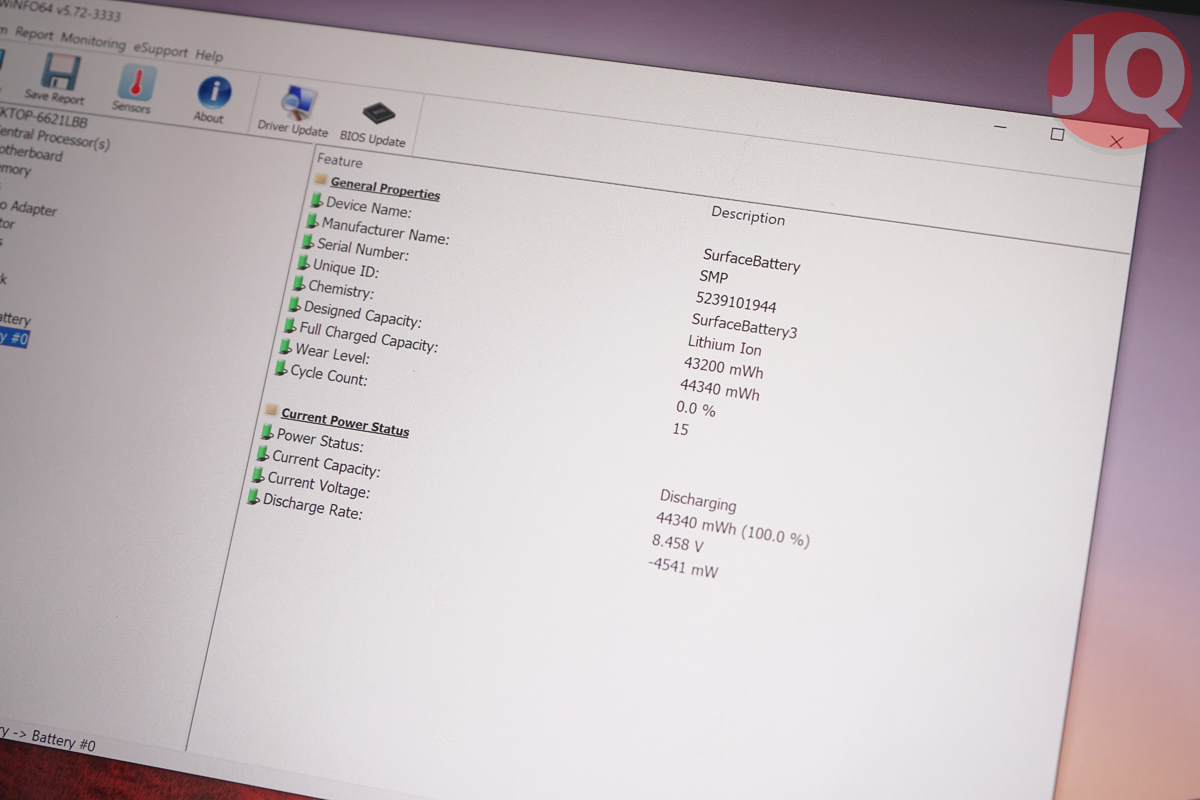Select the DESKTOP-6621LBB root tree node

(43, 119)
